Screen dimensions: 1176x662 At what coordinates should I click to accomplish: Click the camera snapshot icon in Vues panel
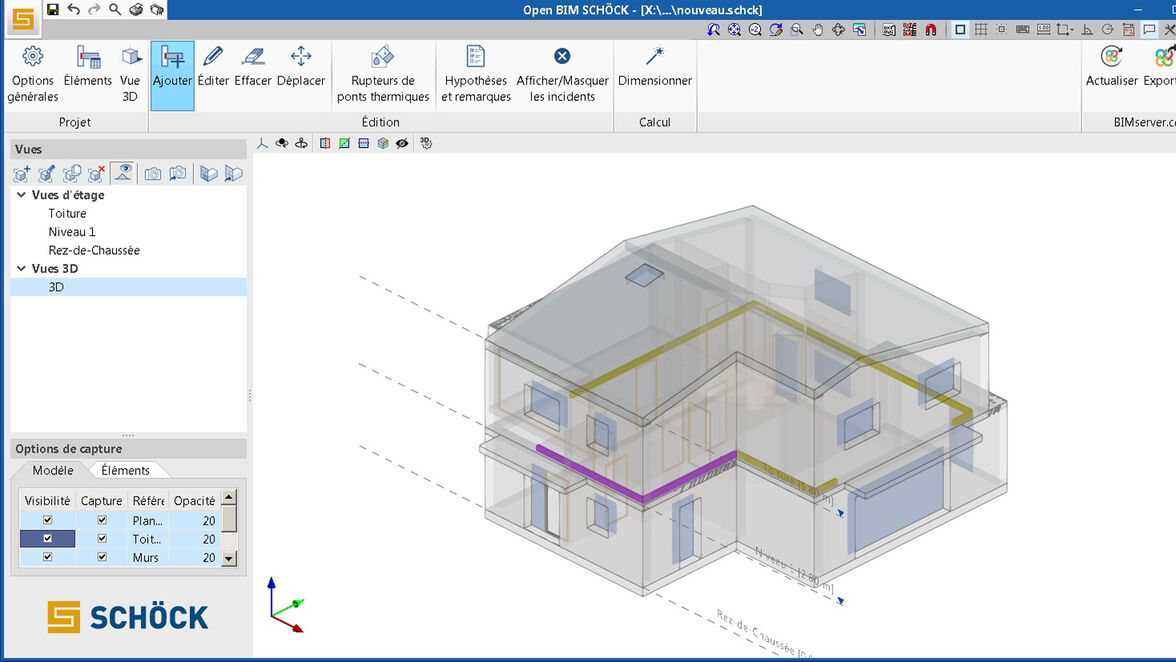click(x=152, y=173)
